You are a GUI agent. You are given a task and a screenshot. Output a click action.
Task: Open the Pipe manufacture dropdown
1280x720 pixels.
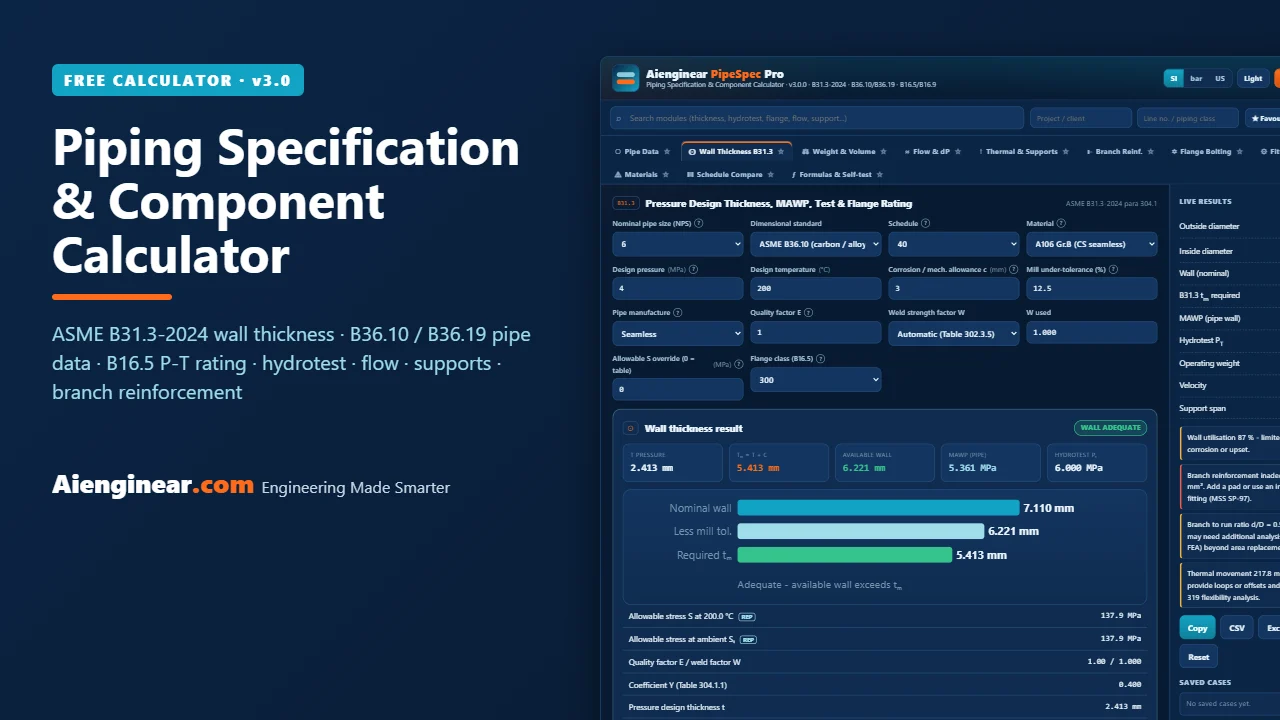point(678,334)
